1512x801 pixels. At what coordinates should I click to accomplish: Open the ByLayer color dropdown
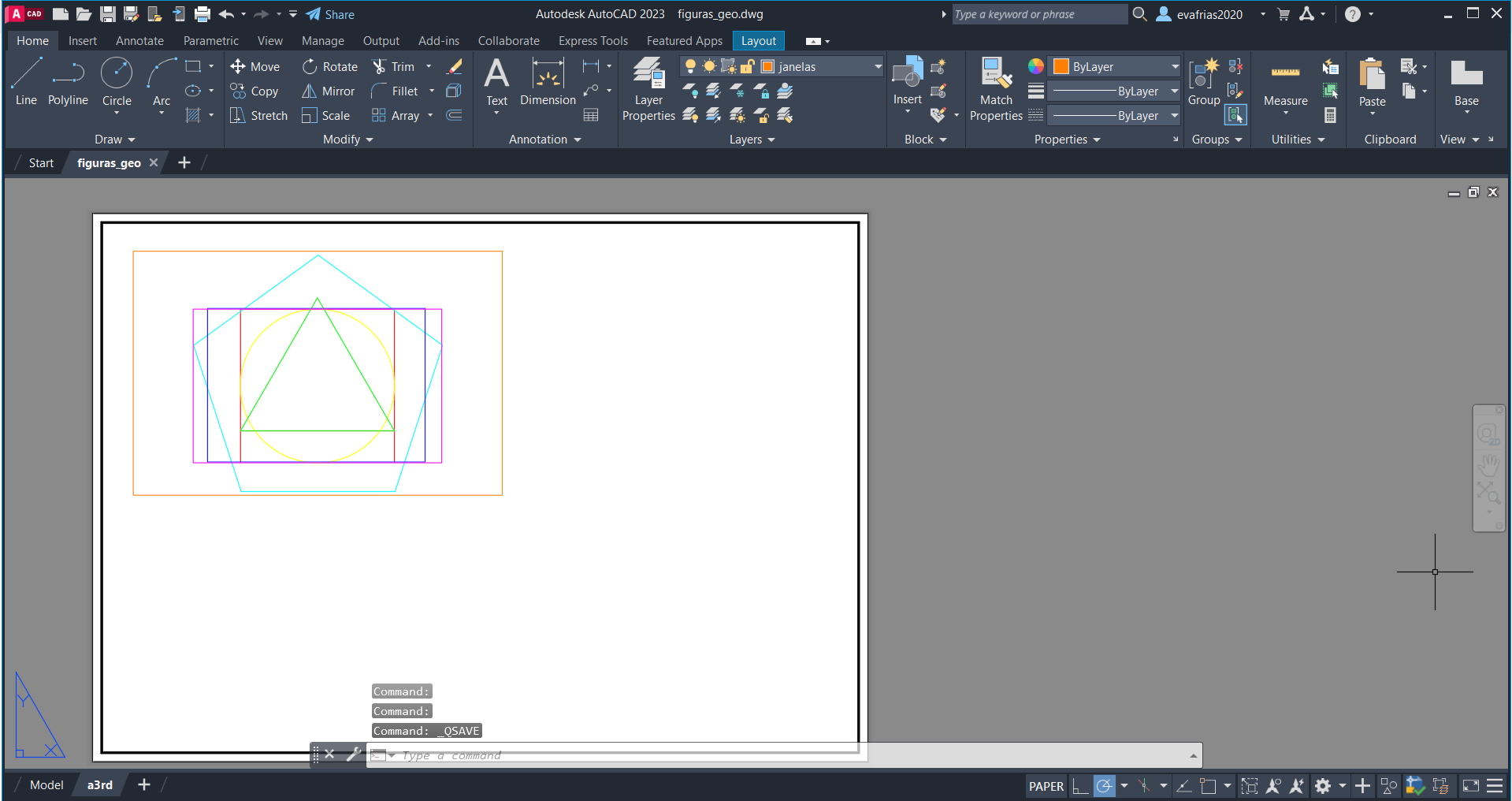(x=1174, y=67)
